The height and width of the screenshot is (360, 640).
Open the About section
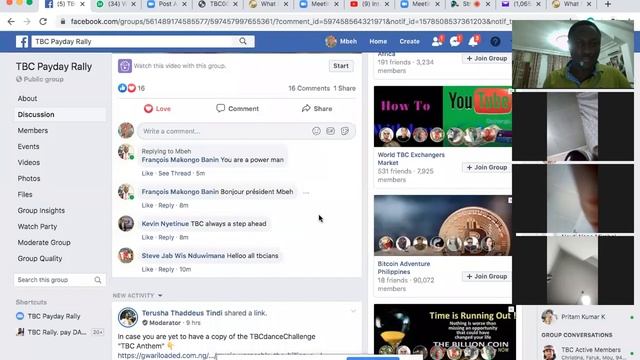[x=27, y=98]
